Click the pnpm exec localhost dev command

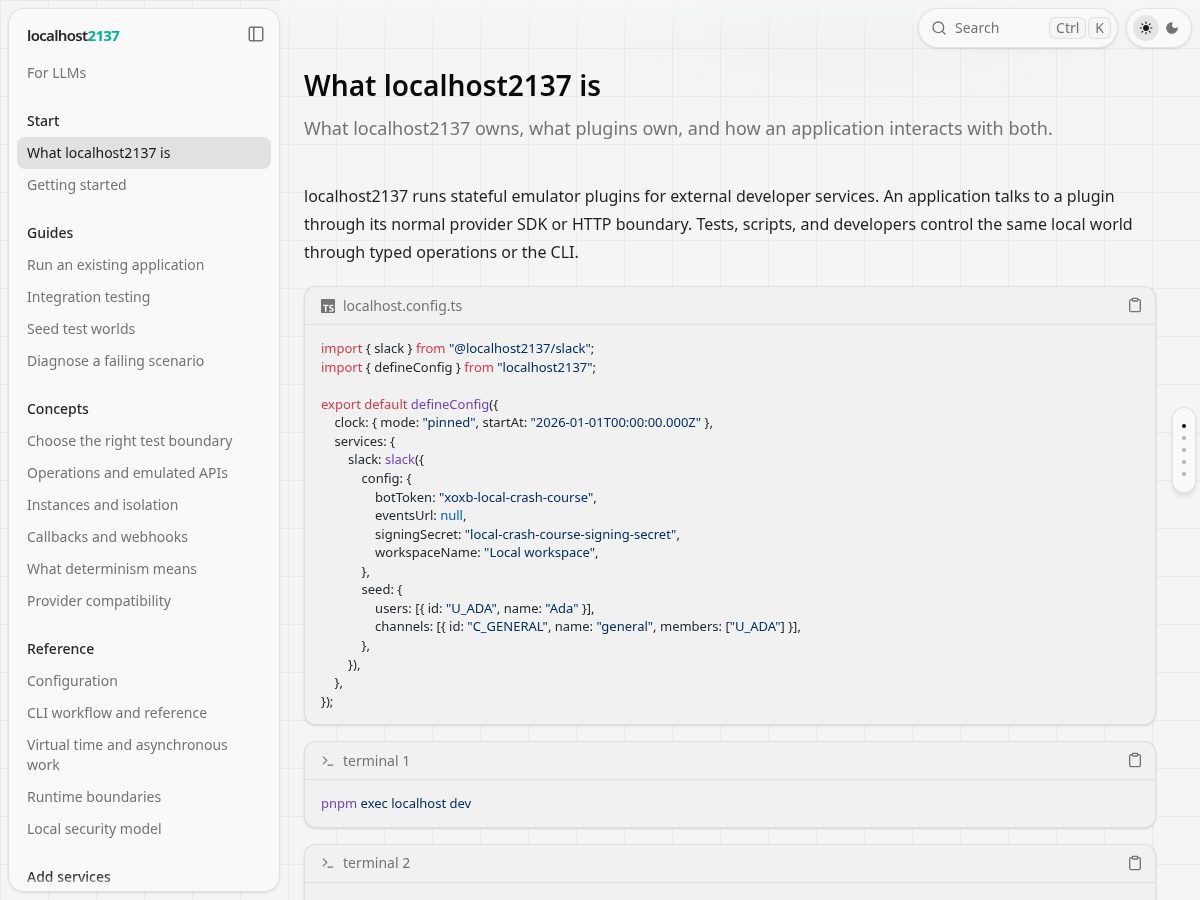point(396,803)
